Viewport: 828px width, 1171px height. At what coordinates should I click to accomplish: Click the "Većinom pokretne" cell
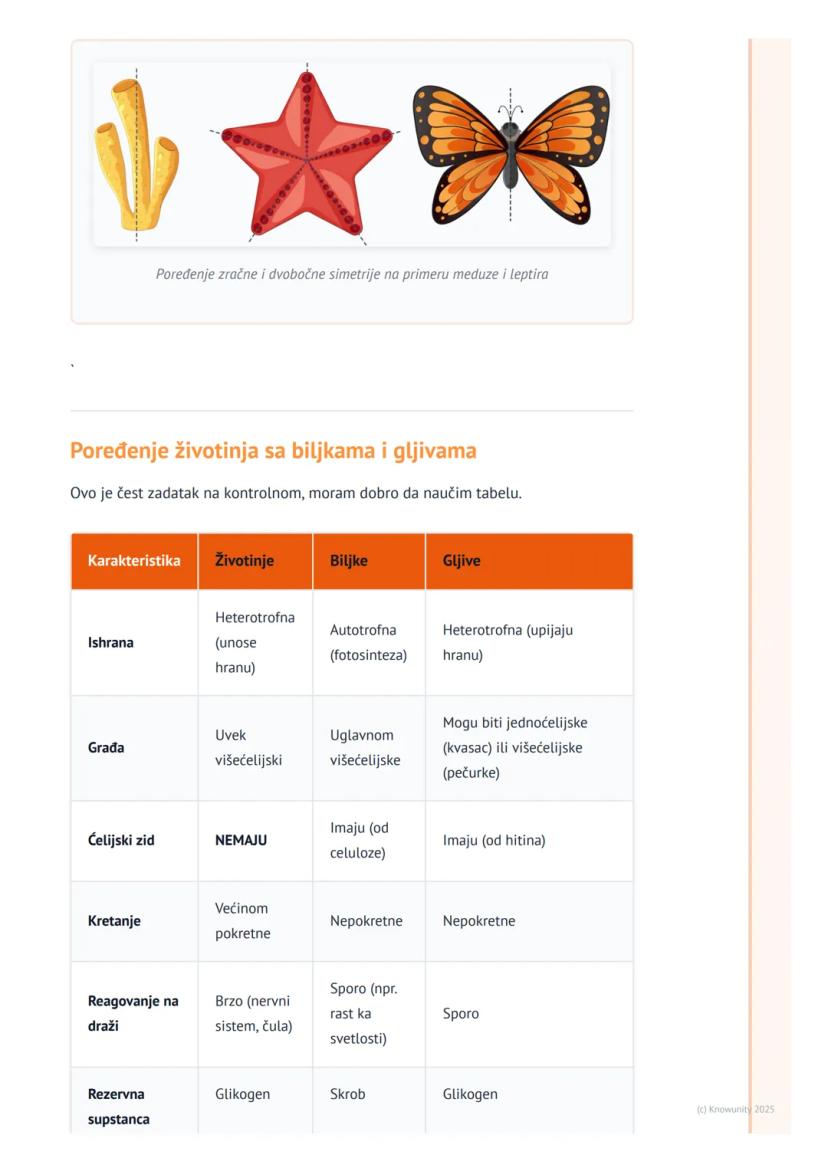pos(242,921)
